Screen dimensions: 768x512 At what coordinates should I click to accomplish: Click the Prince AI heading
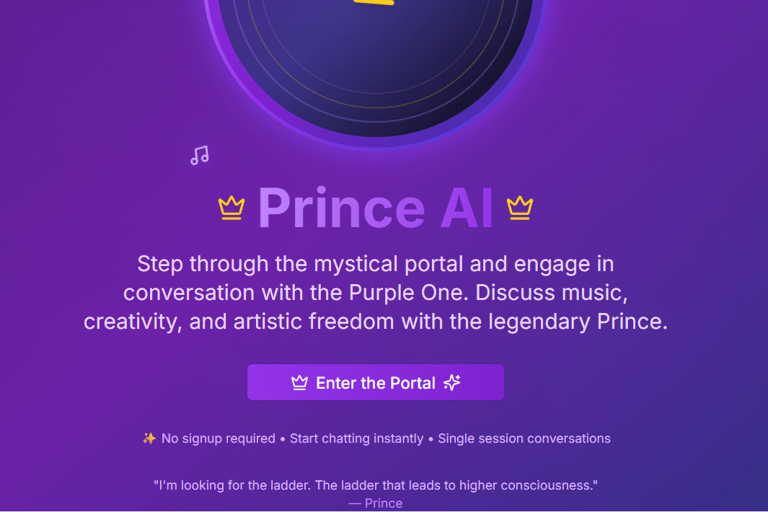tap(375, 208)
